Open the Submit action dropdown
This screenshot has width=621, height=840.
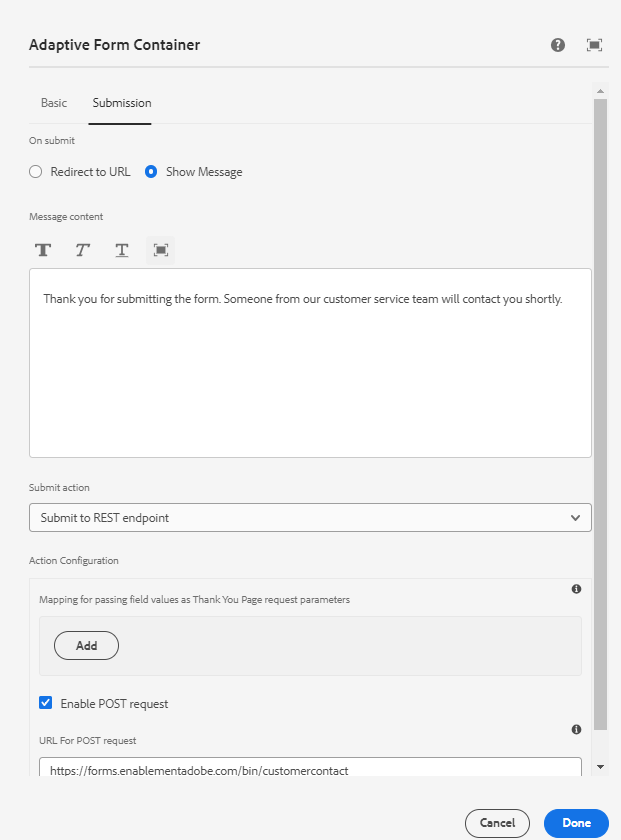point(310,517)
